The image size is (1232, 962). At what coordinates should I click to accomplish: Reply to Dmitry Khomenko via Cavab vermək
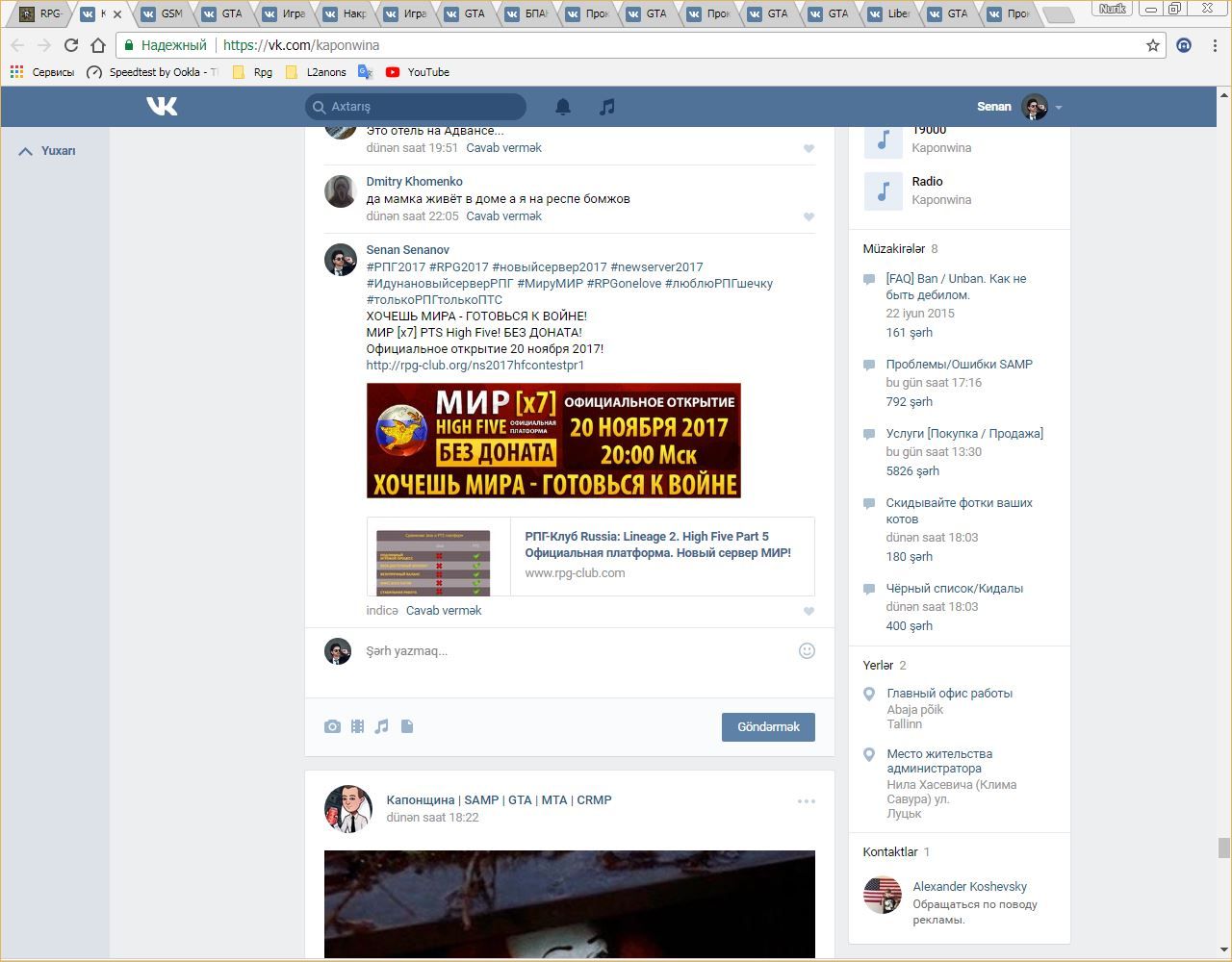coord(503,216)
